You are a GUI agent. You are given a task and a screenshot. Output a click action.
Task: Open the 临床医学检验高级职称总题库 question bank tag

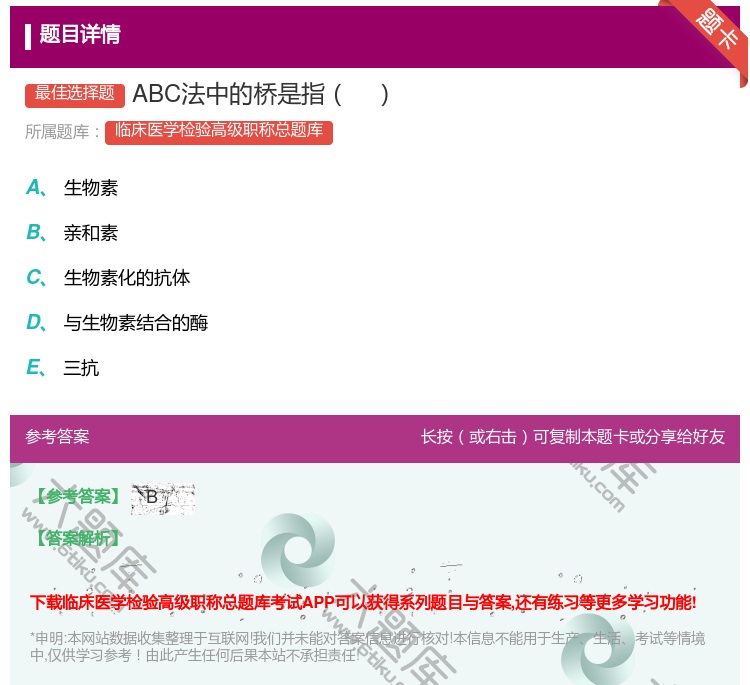click(219, 132)
